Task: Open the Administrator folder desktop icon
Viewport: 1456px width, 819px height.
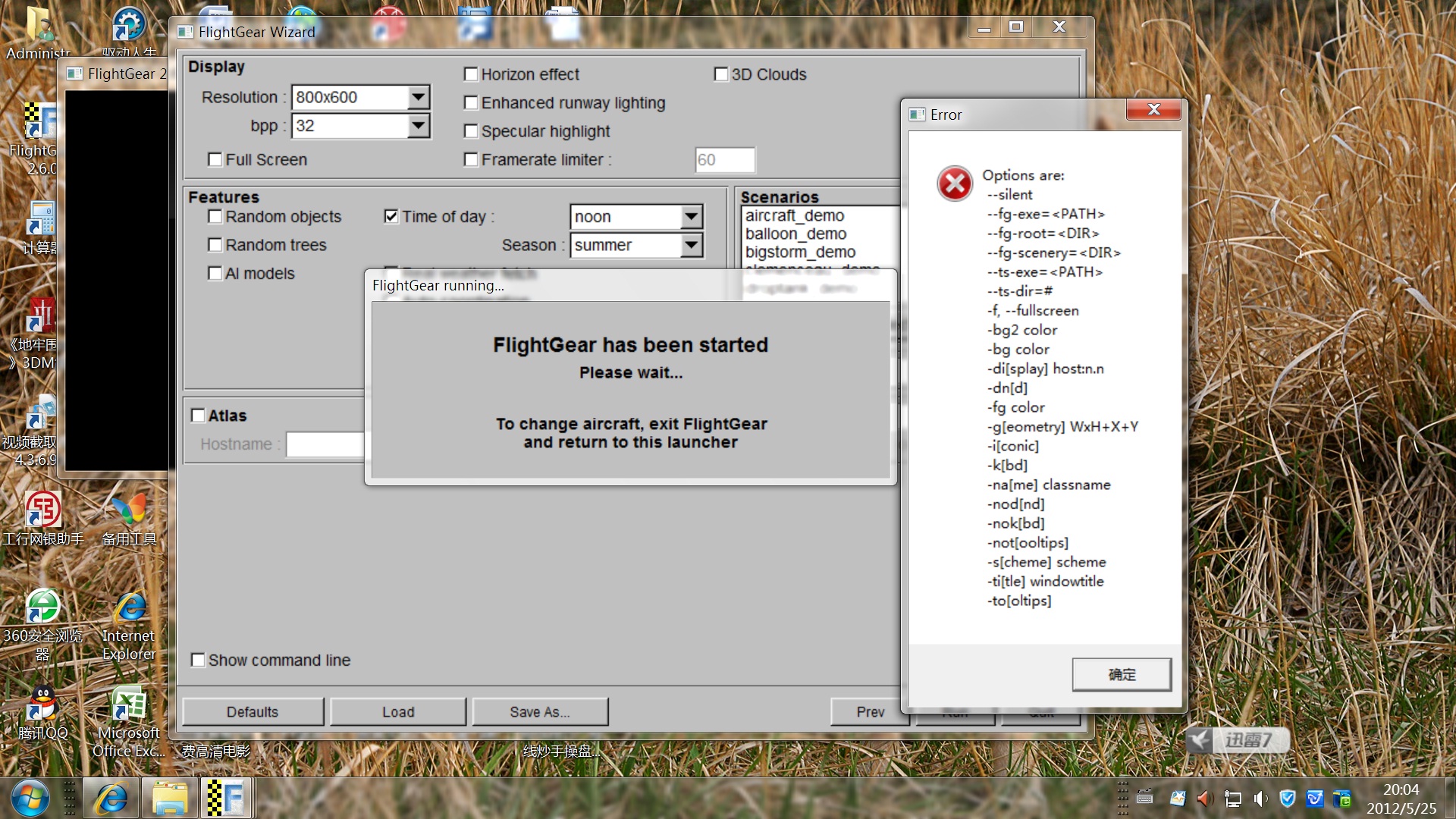Action: click(38, 30)
